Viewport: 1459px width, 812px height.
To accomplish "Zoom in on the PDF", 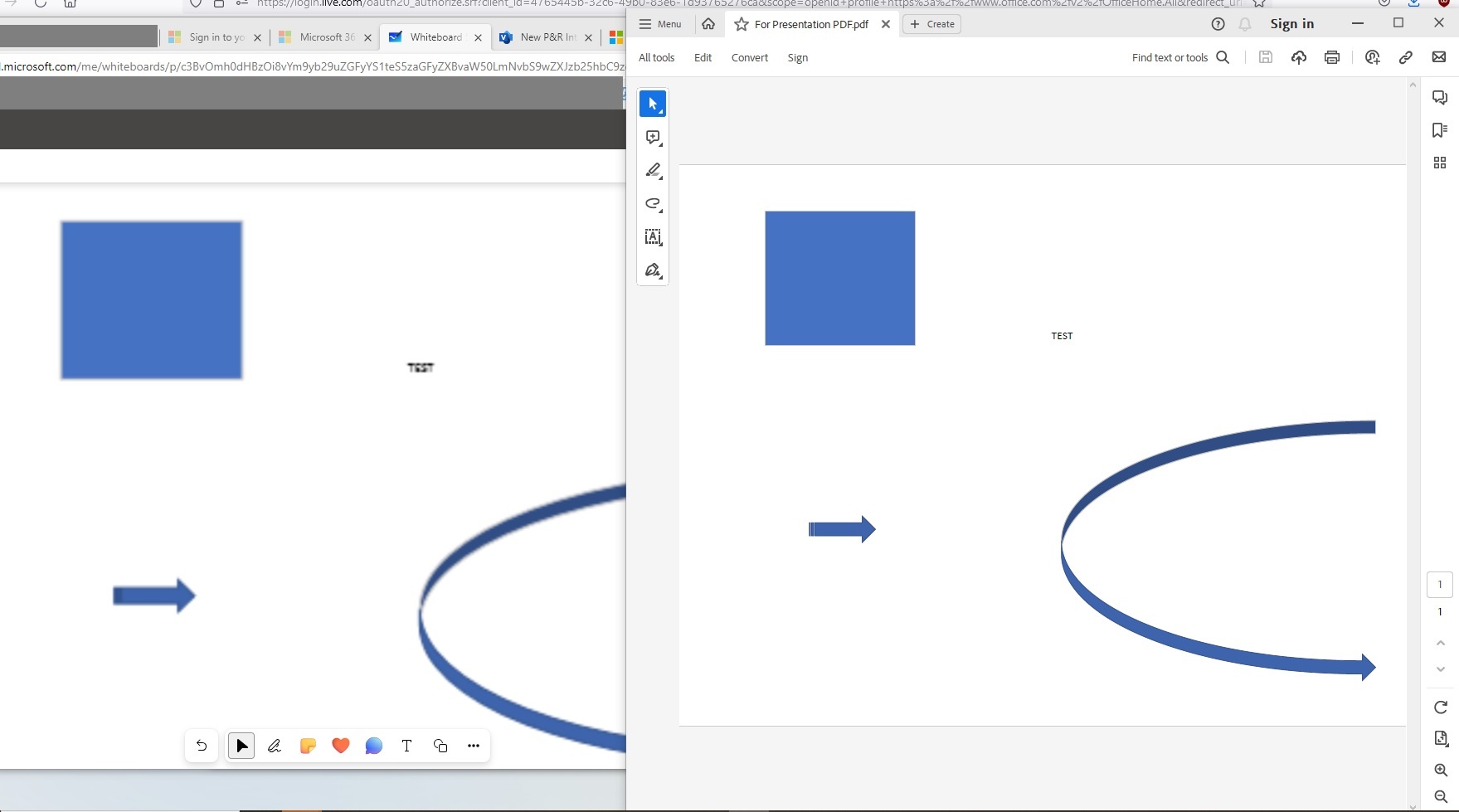I will click(x=1441, y=770).
